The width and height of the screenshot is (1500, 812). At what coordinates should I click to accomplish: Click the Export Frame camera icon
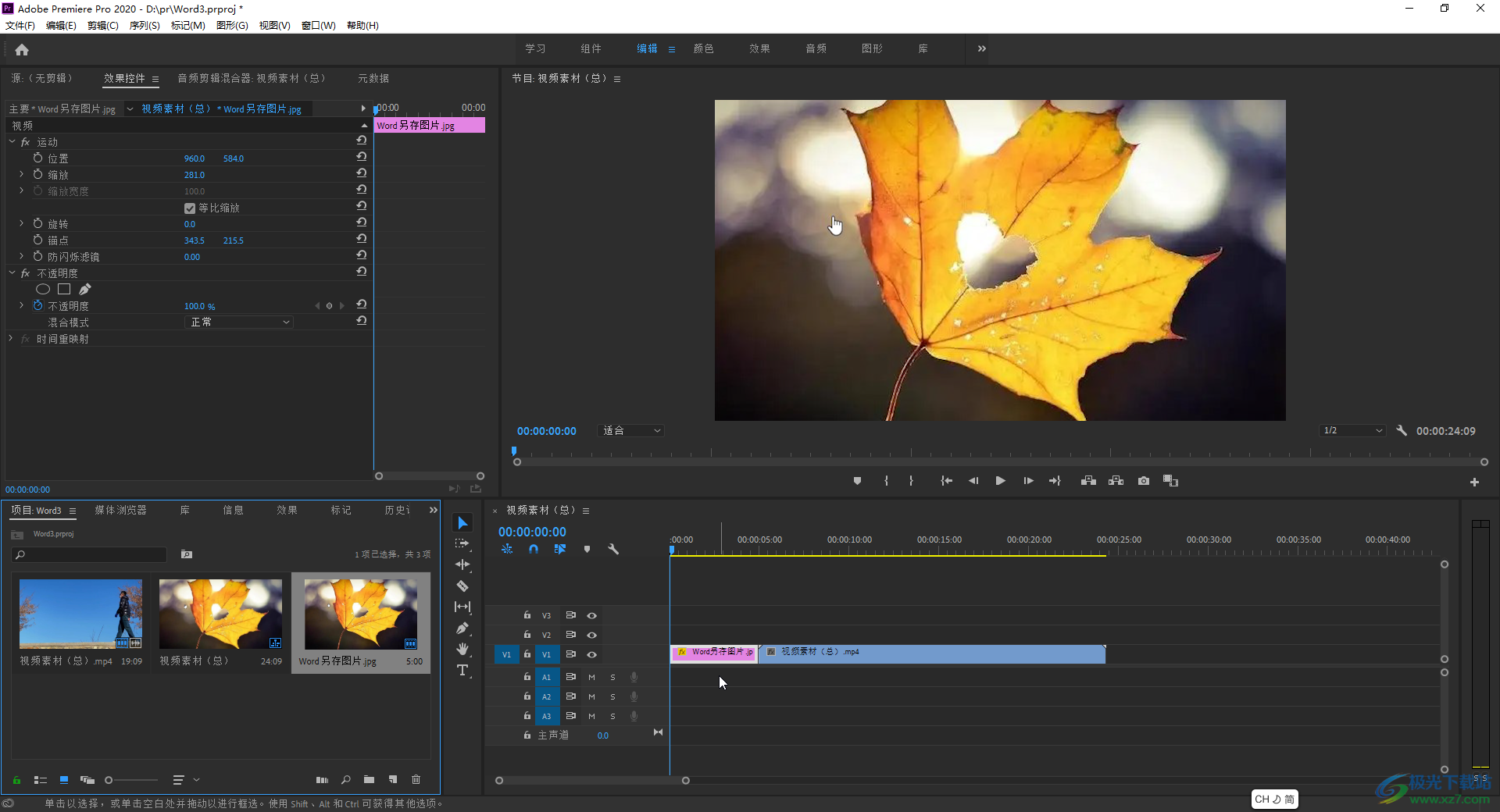pos(1143,481)
